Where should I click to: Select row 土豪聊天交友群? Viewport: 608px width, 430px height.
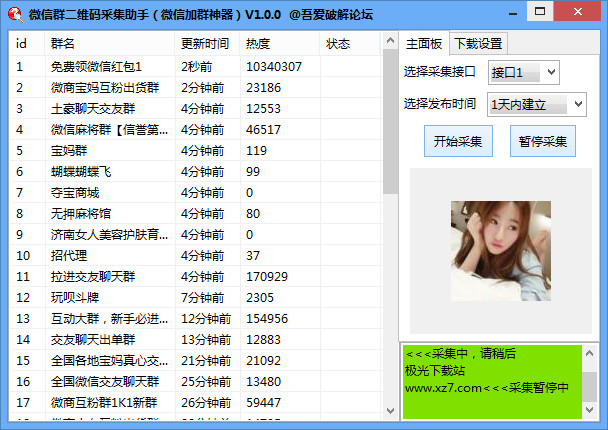pyautogui.click(x=195, y=109)
